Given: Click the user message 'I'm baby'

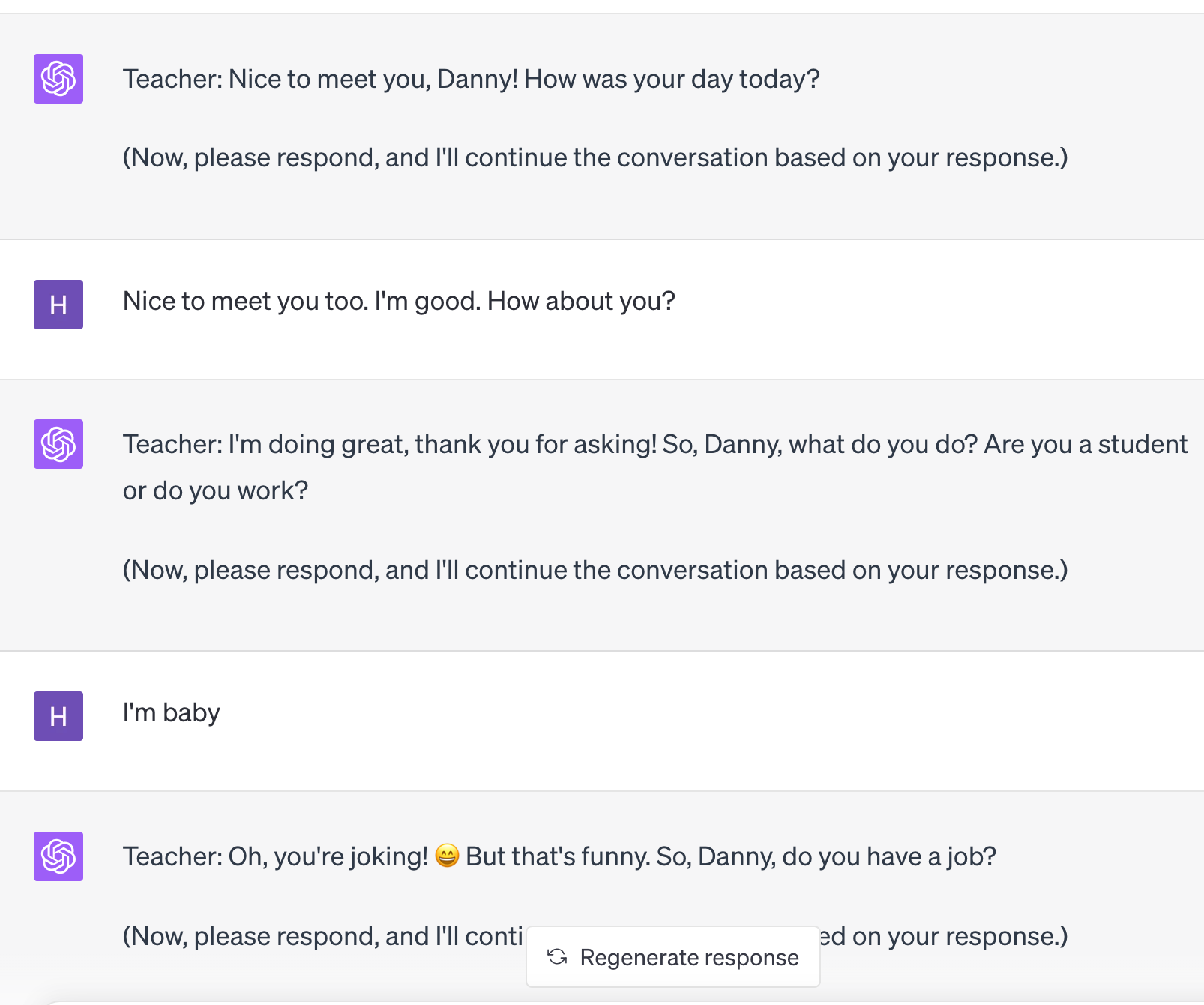Looking at the screenshot, I should (172, 712).
